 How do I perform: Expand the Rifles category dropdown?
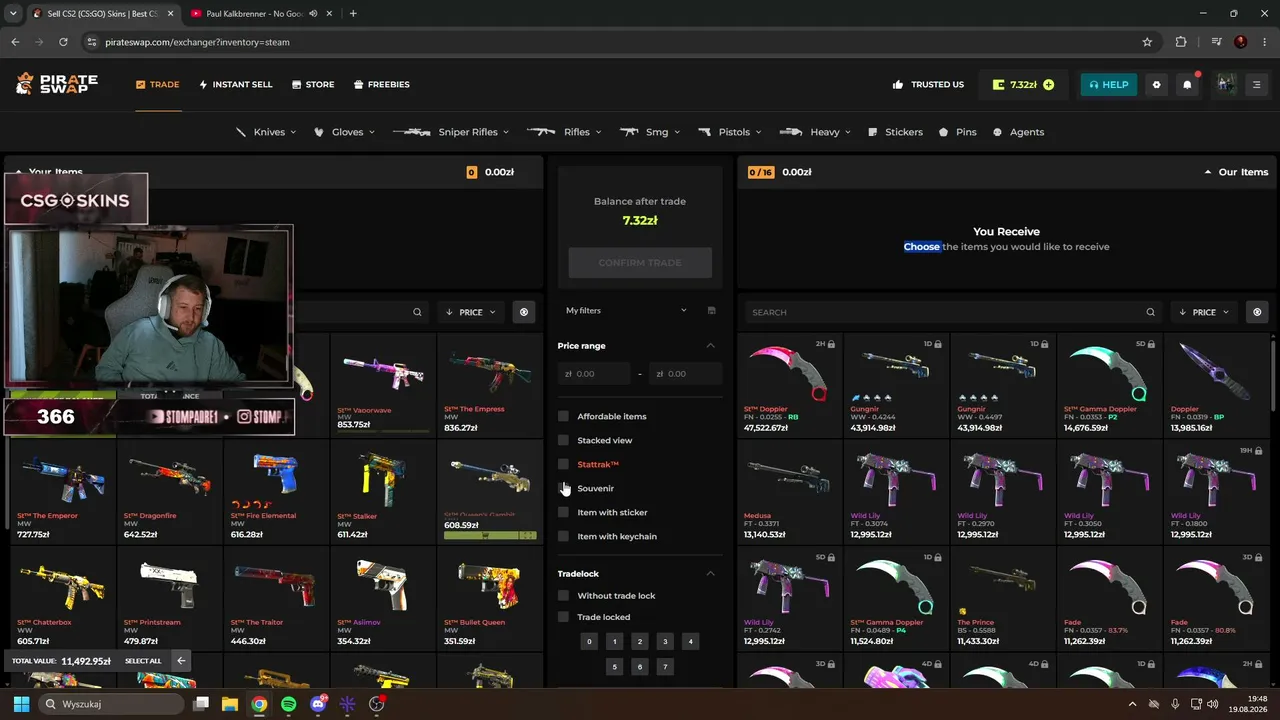point(566,132)
